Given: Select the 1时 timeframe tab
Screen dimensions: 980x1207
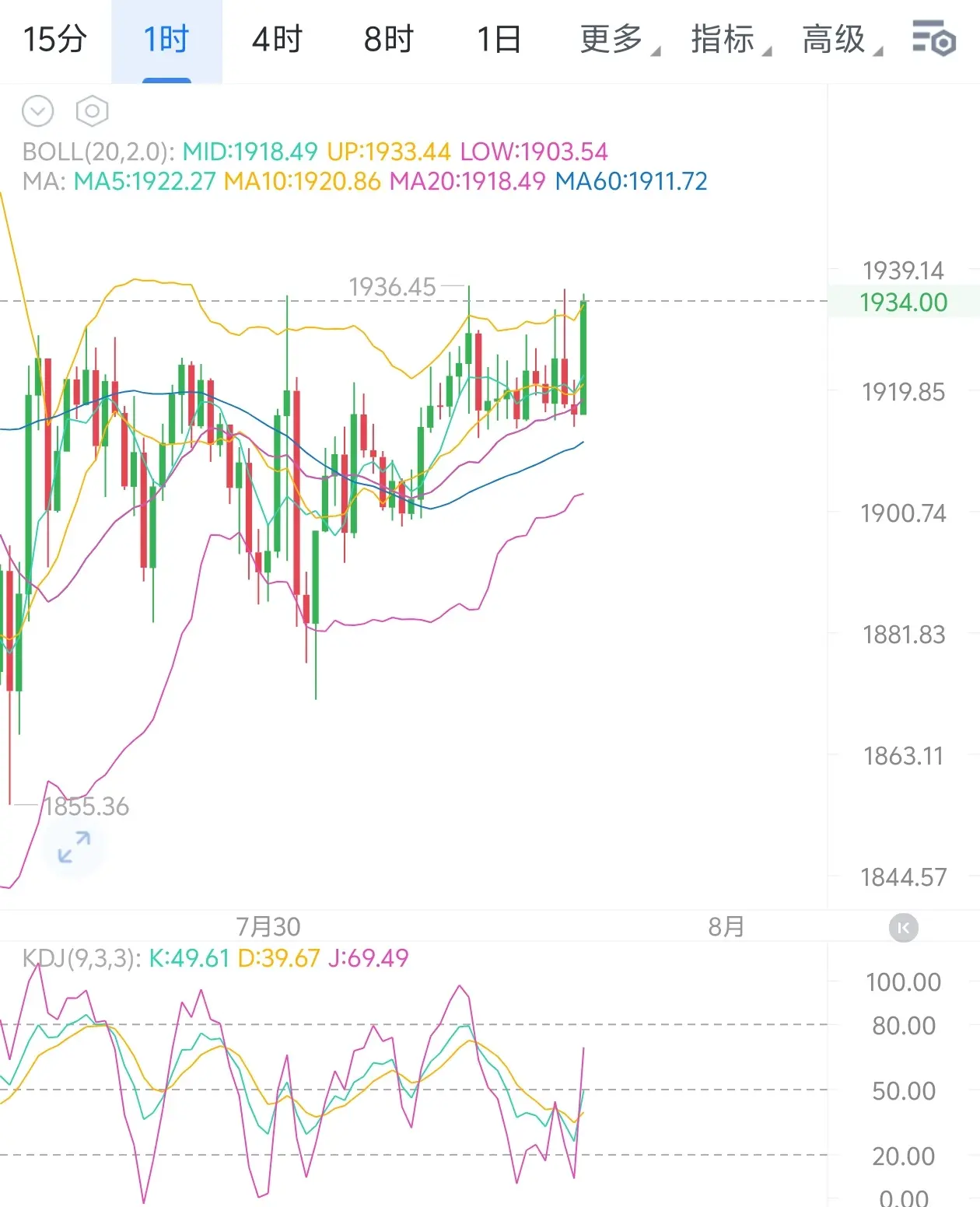Looking at the screenshot, I should (166, 40).
